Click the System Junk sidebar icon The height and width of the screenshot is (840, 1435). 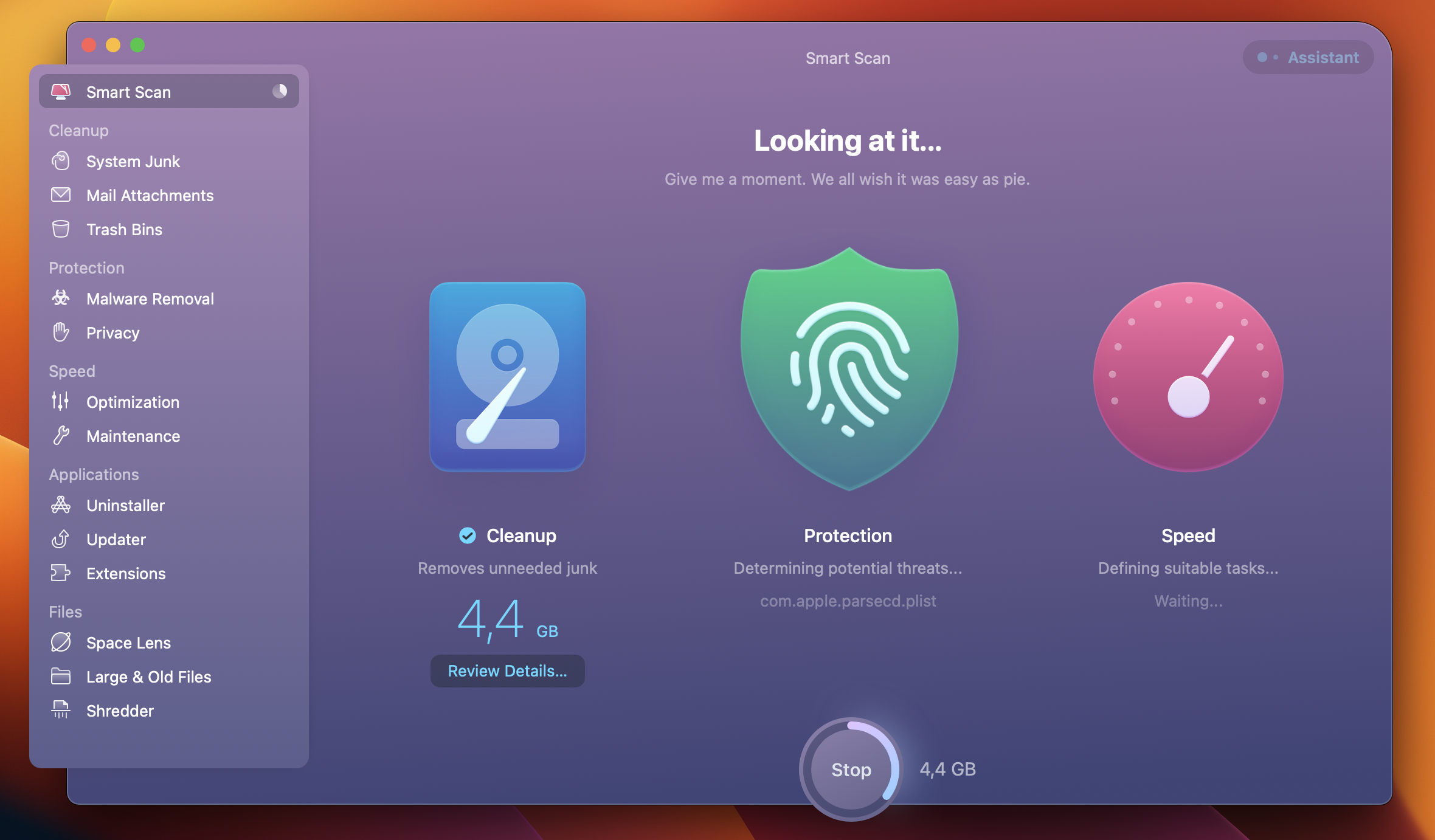(61, 161)
